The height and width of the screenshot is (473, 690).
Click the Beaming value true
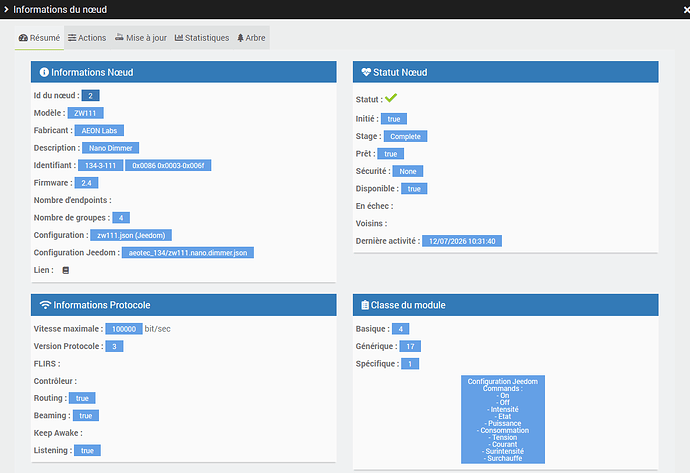coord(86,416)
